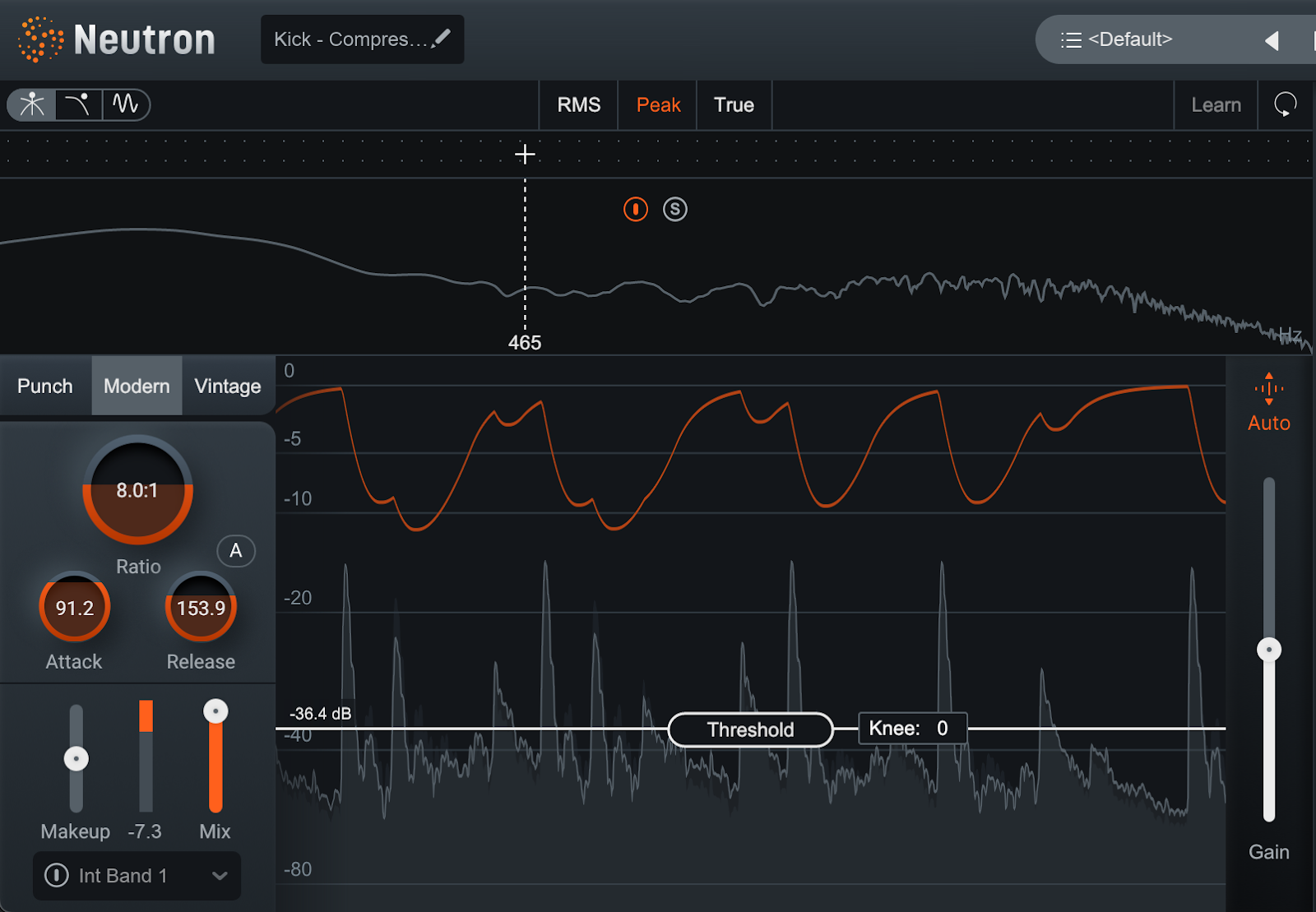Go to the previous preset with the left arrow

tap(1272, 40)
